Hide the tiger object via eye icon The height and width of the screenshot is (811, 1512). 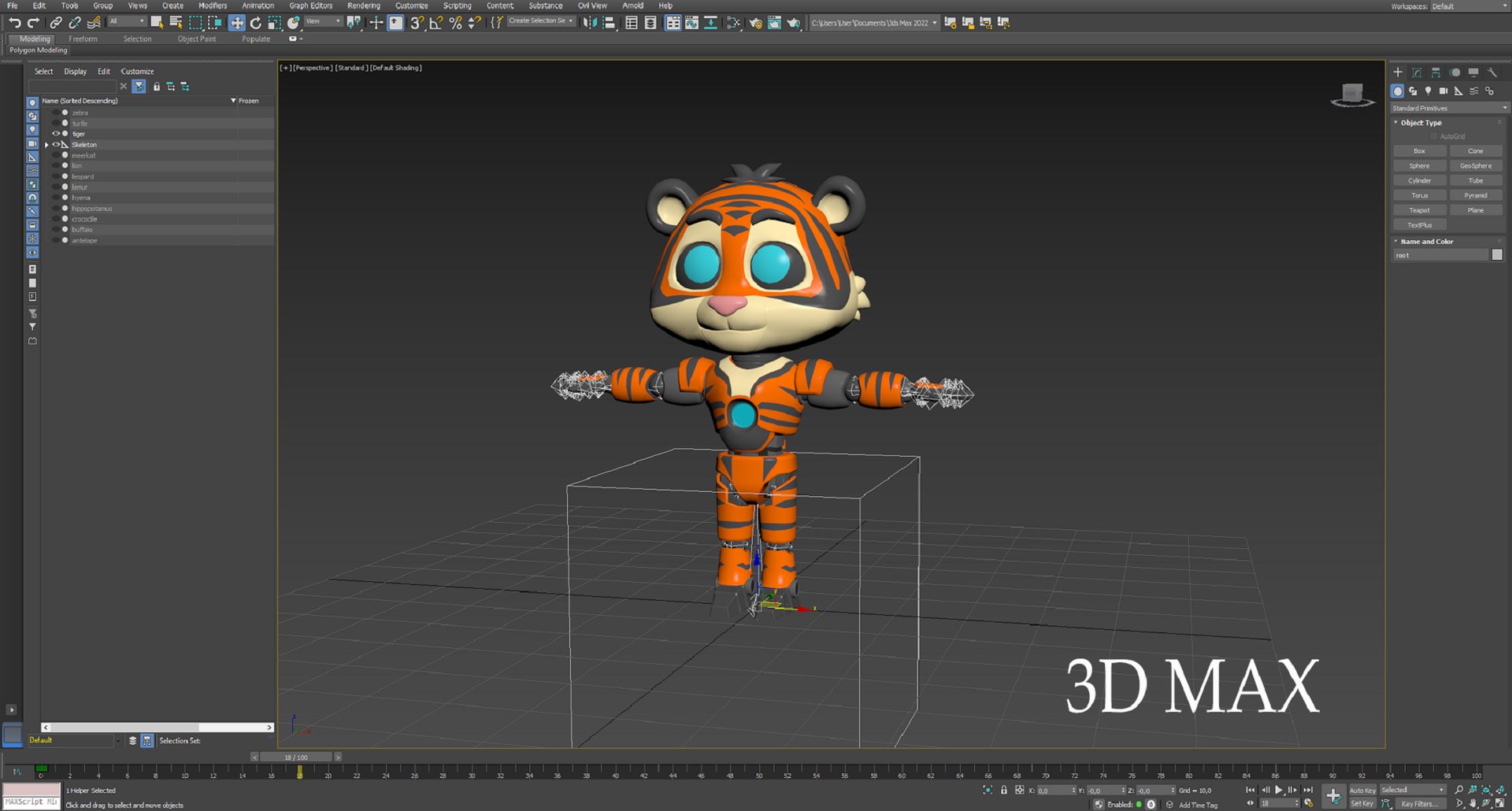tap(56, 134)
